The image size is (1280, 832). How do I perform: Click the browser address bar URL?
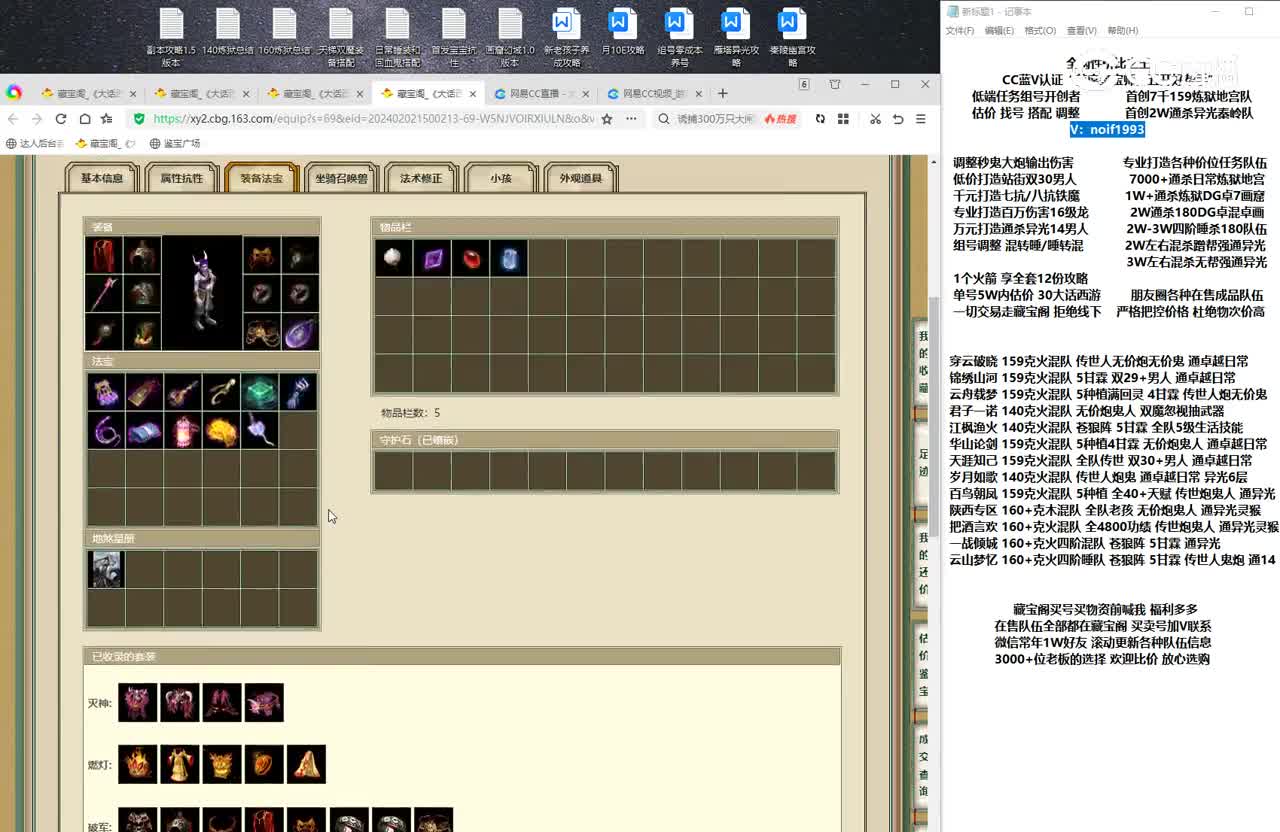[x=373, y=118]
